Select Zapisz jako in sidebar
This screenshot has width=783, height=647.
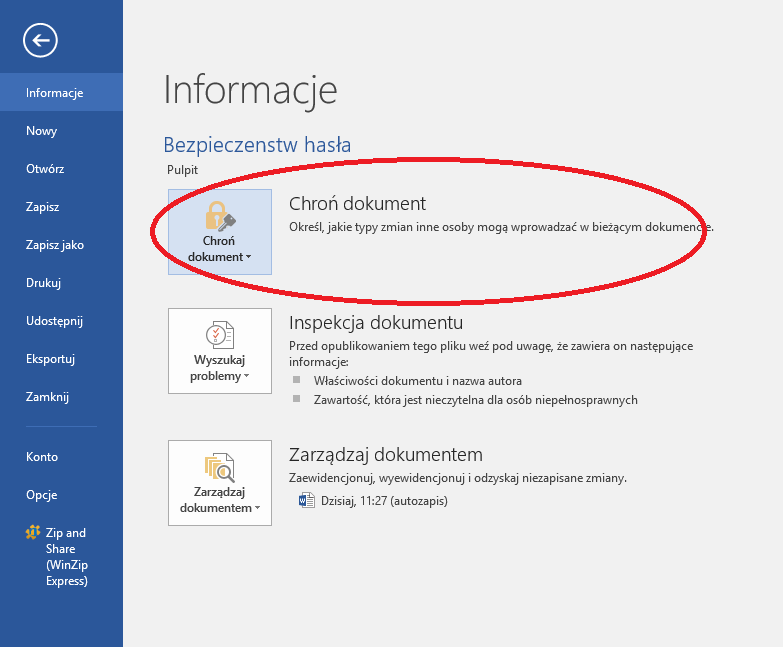[x=55, y=245]
